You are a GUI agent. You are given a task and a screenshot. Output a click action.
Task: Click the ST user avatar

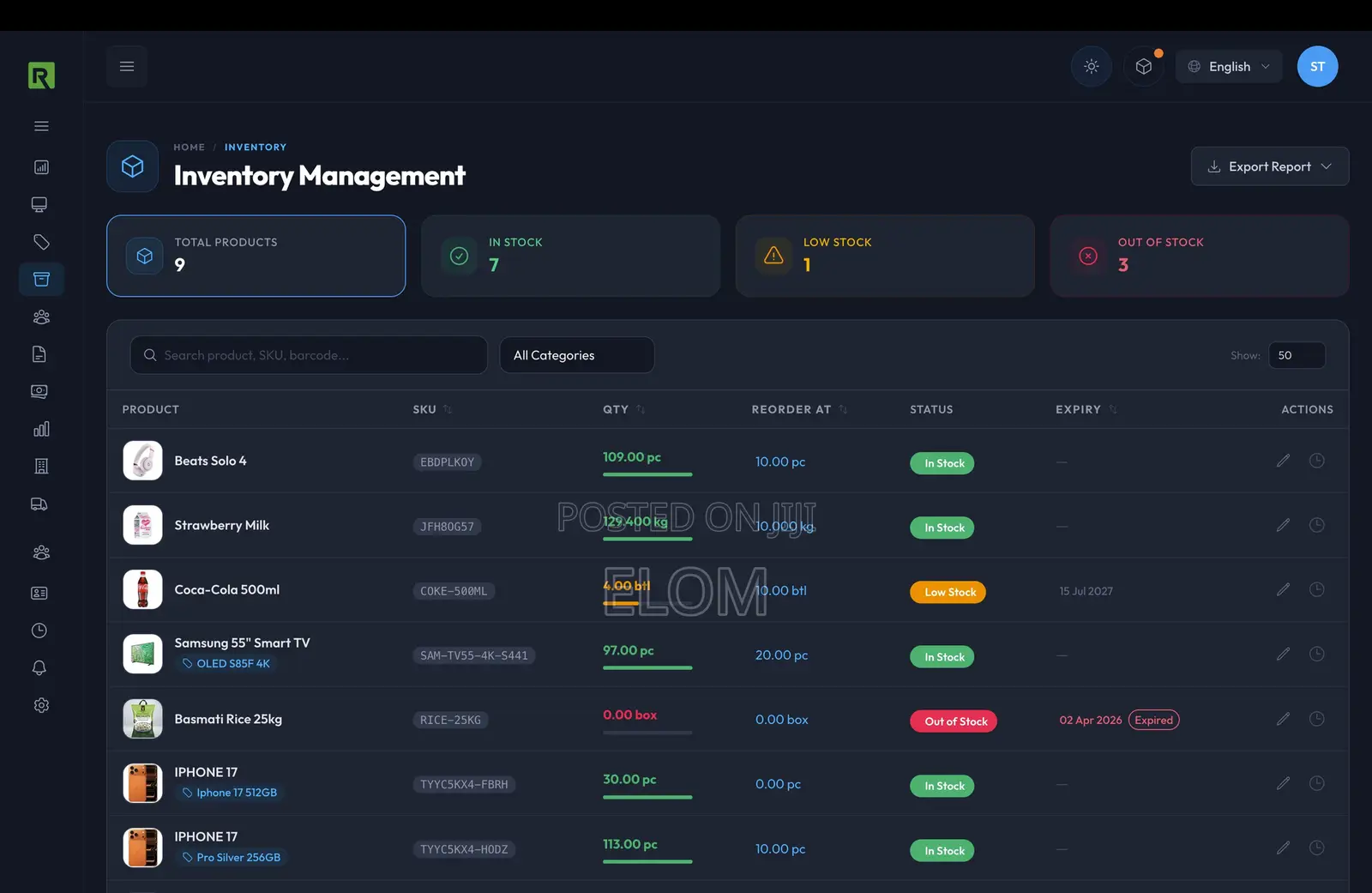(1317, 67)
